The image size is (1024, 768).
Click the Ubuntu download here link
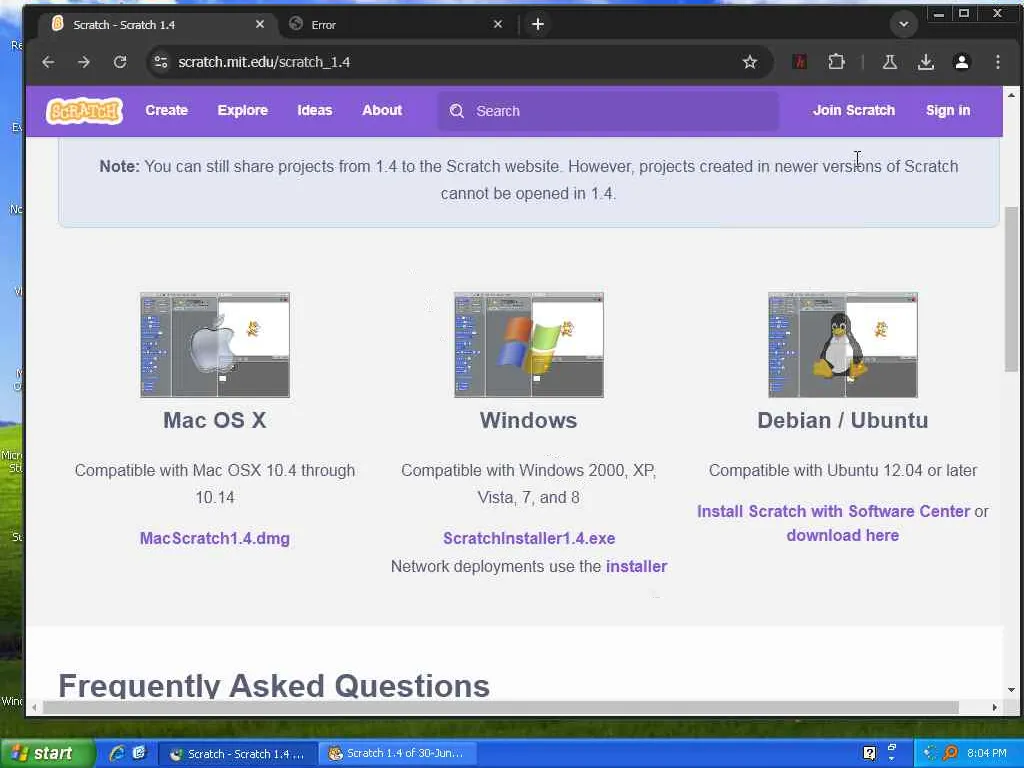point(842,536)
